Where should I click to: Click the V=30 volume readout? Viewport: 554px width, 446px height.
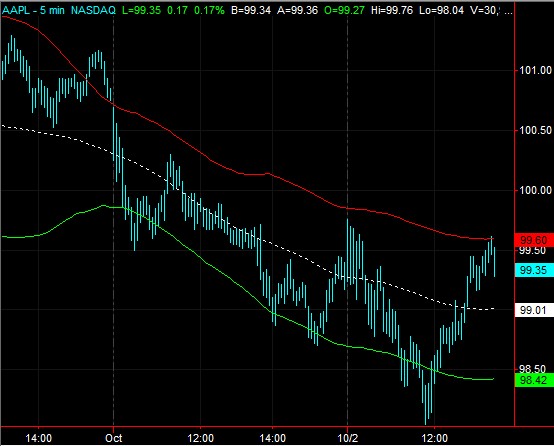[x=486, y=10]
